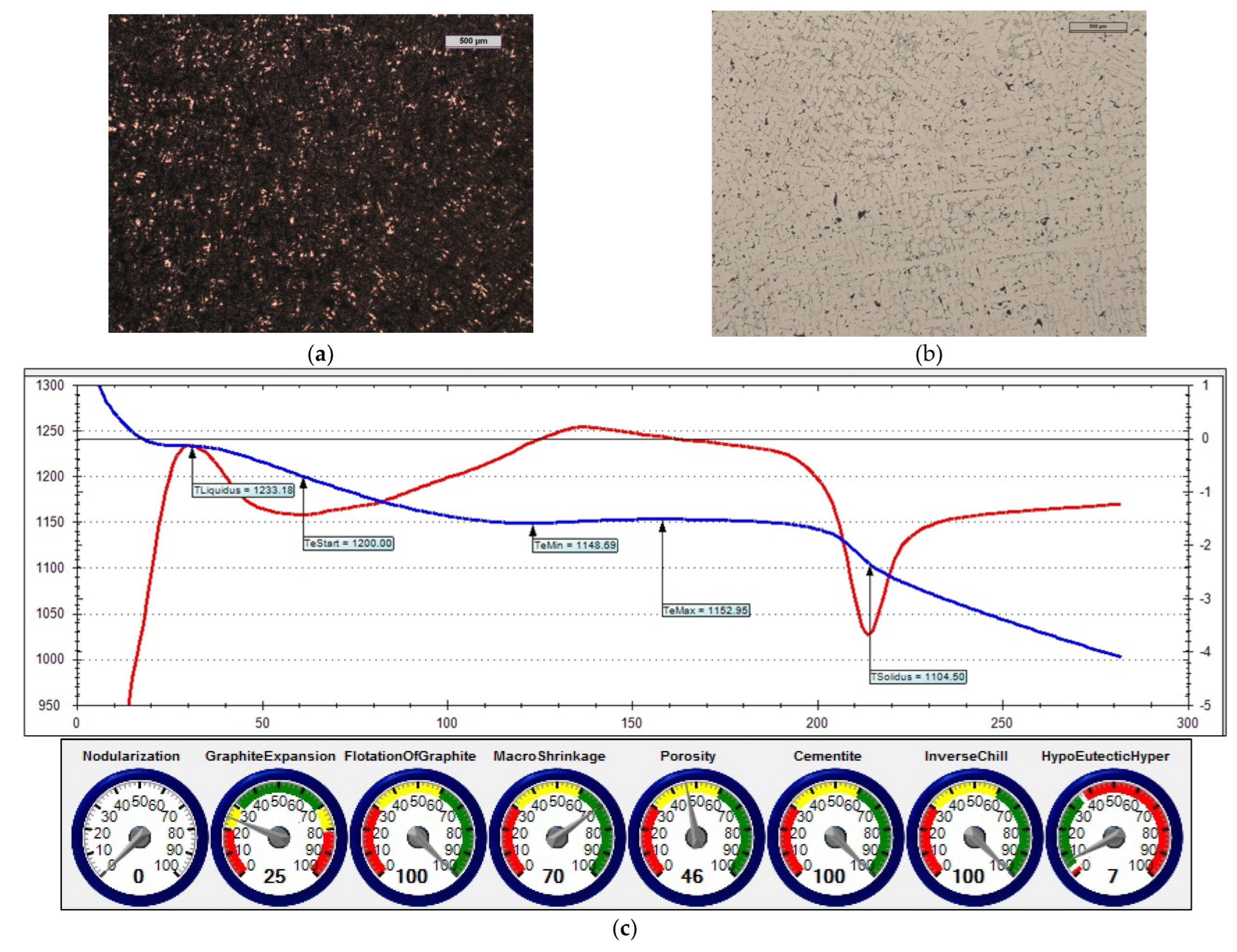Click the GraphiteExpansion value 25 readout

pos(275,876)
